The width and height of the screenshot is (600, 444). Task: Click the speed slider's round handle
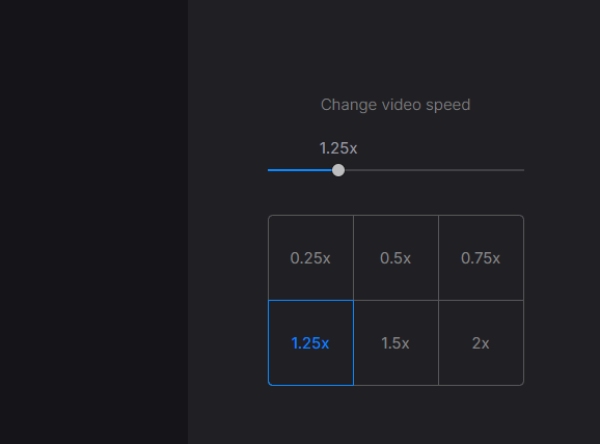338,170
